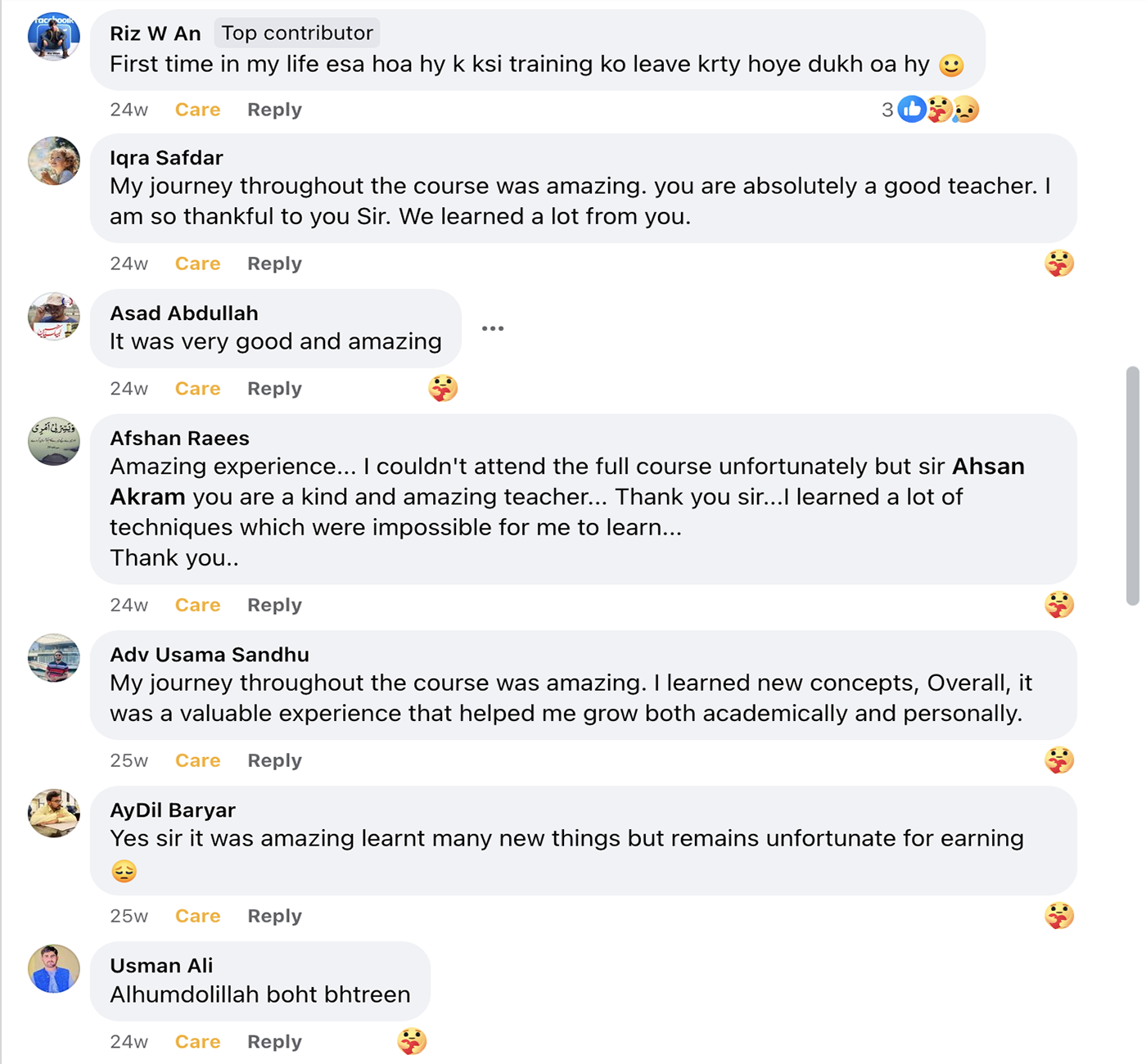Click the 25w timestamp on AyDil Baryar's comment
Screen dimensions: 1146x1064
129,916
